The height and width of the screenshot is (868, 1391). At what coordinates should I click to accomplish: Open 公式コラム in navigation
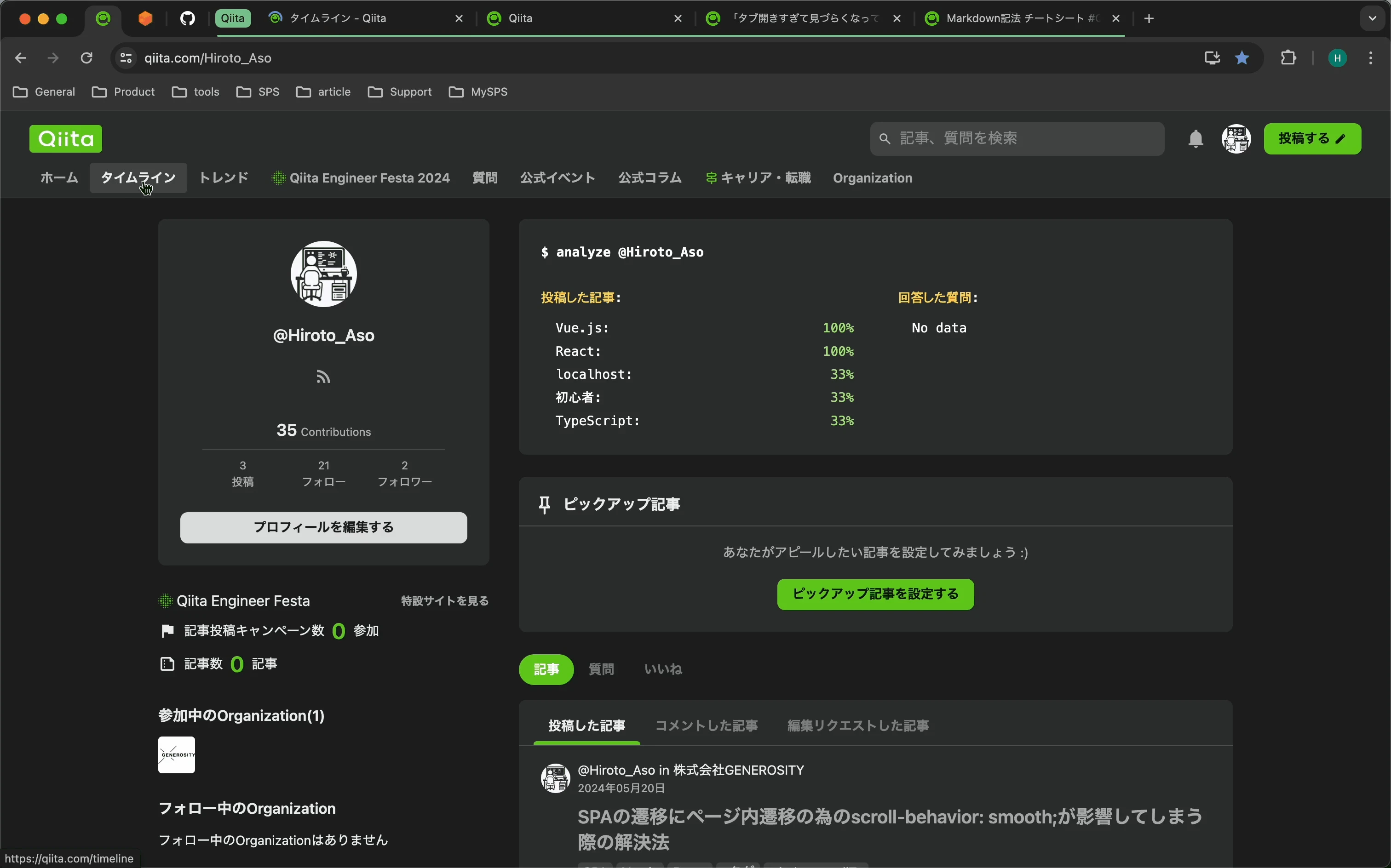click(x=650, y=178)
